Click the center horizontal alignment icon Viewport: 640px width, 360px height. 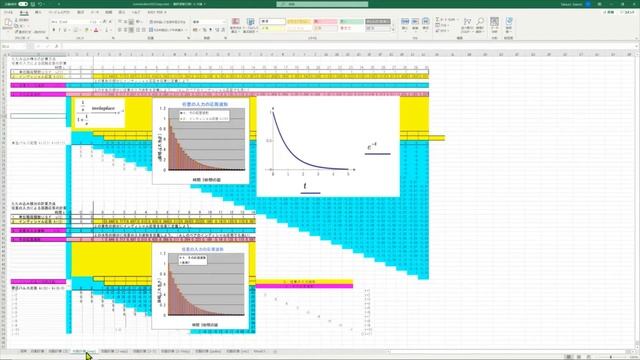[125, 30]
